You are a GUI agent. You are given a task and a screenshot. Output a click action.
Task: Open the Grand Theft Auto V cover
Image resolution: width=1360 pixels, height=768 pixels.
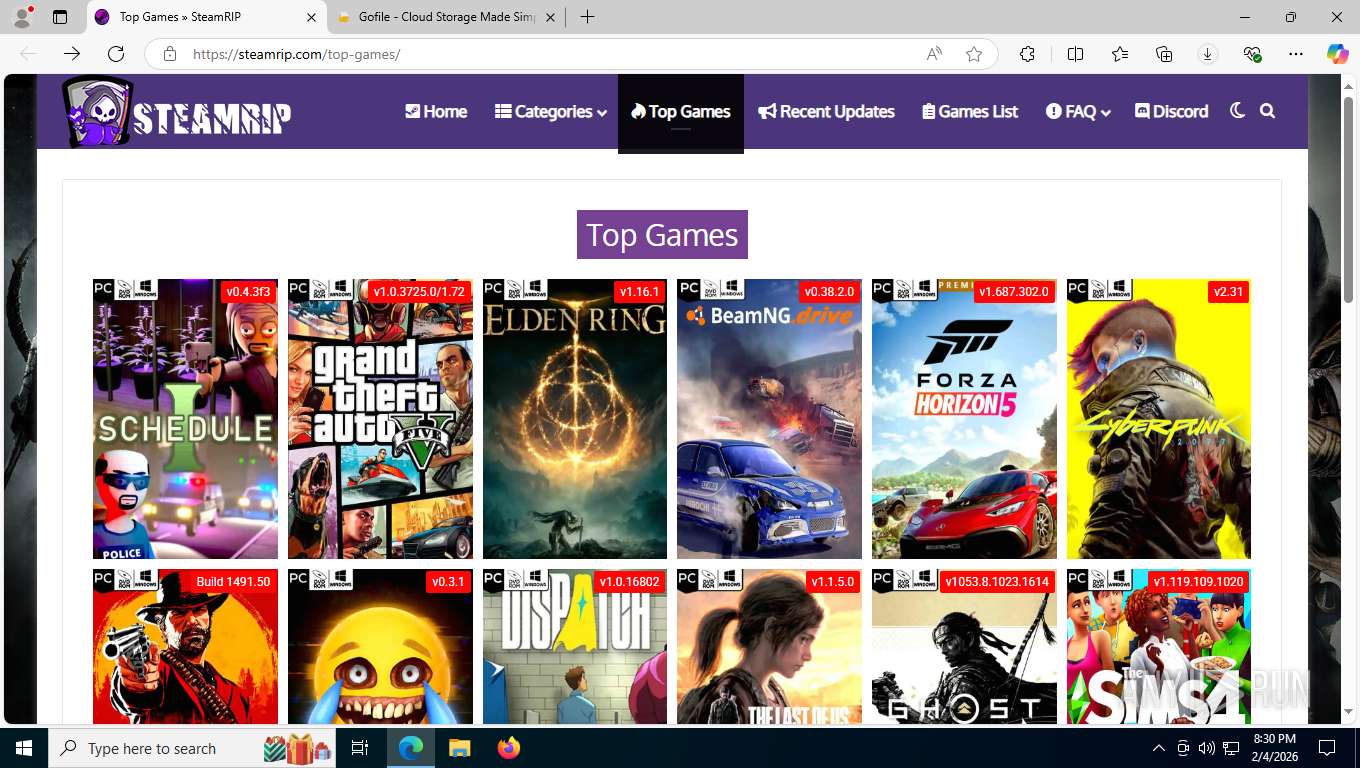click(380, 419)
